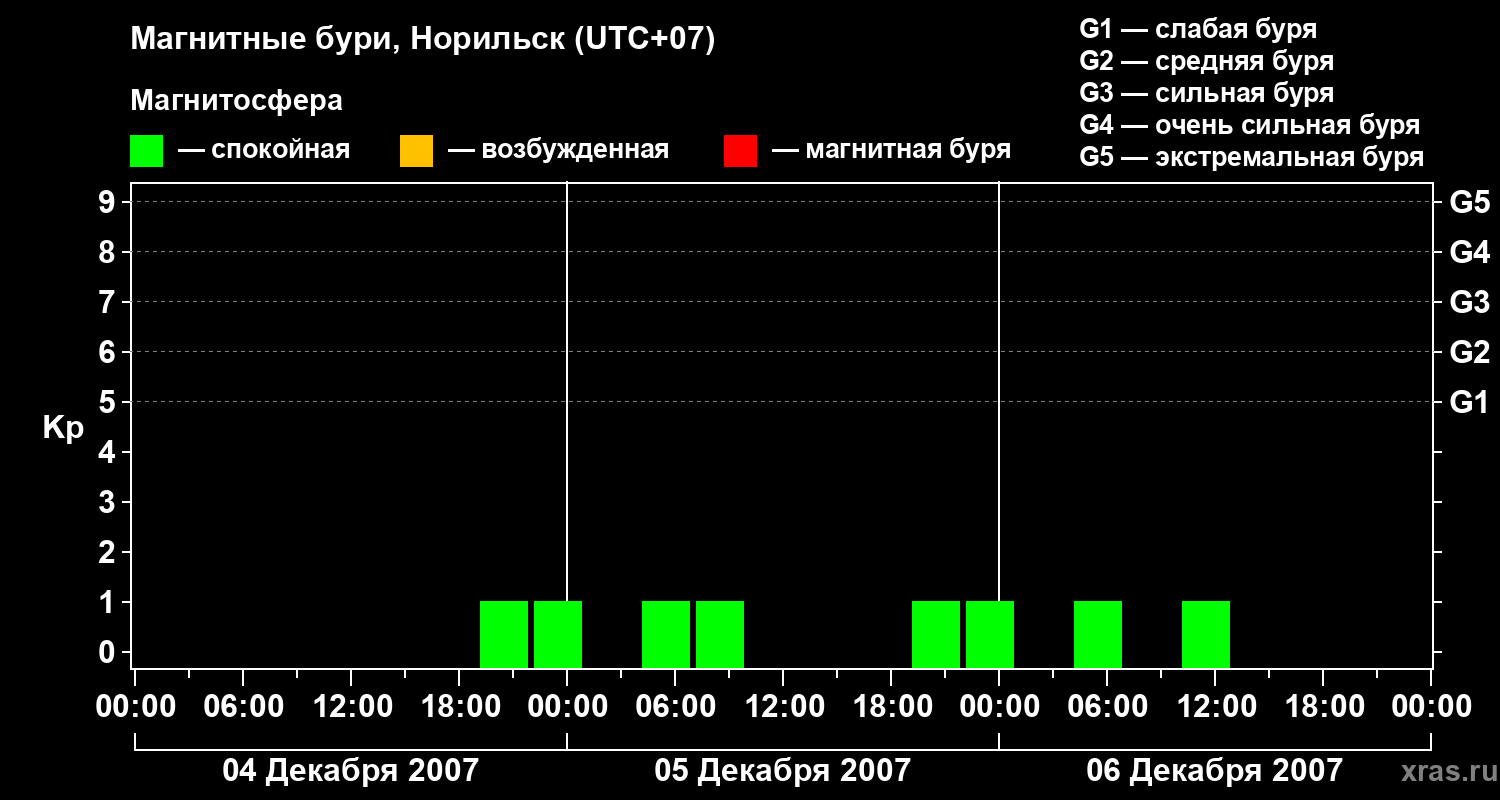Click the 'G2' label on the right axis
This screenshot has height=800, width=1500.
[x=1470, y=352]
